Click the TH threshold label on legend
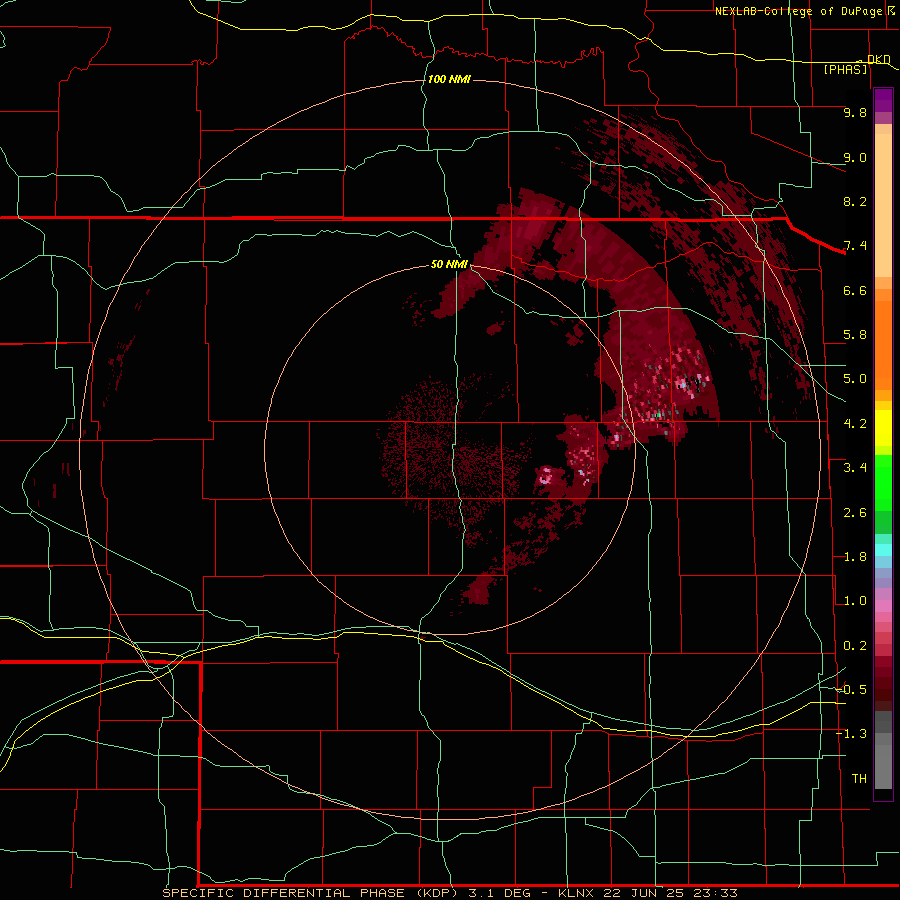900x900 pixels. coord(859,779)
